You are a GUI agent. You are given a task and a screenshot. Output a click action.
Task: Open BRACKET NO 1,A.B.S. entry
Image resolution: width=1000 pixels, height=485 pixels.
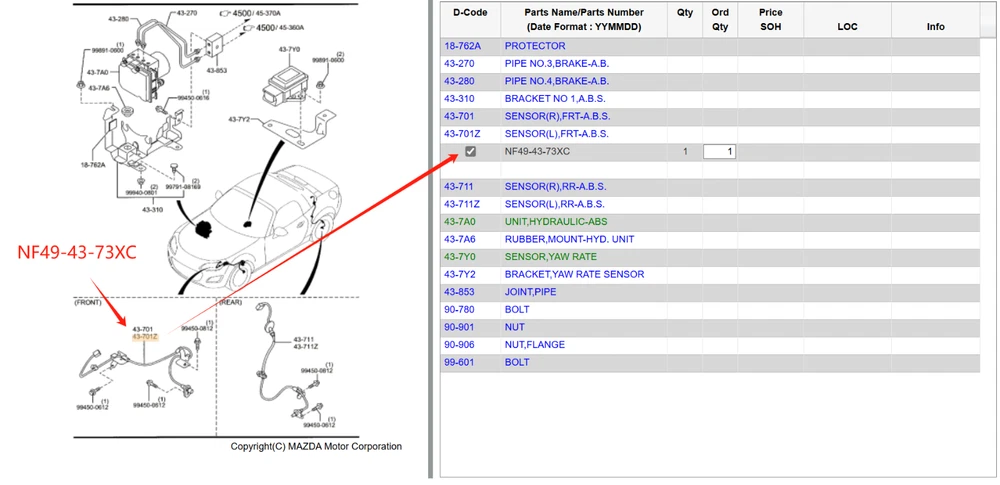point(555,99)
